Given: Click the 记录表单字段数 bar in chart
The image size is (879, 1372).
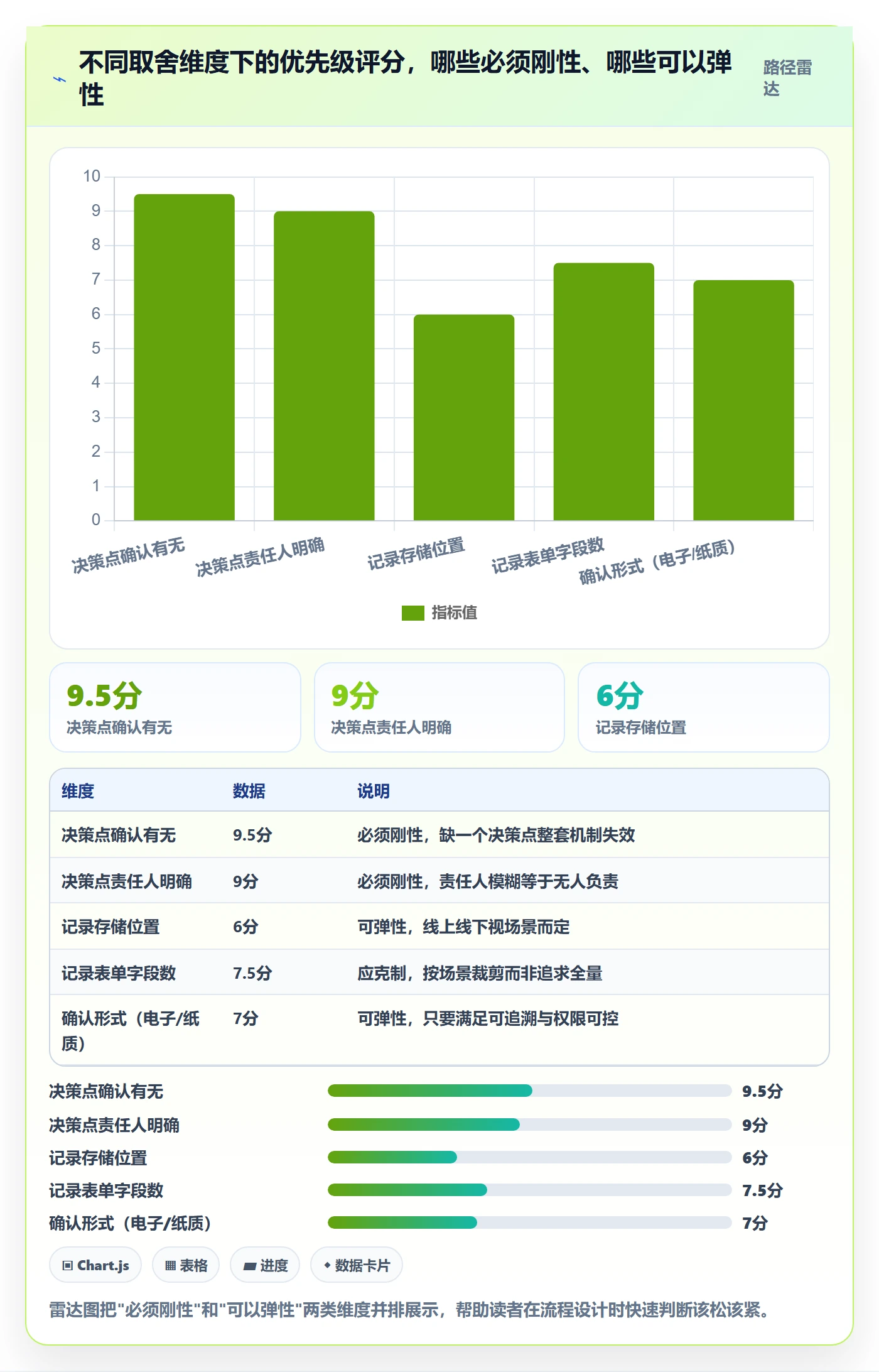Looking at the screenshot, I should [x=604, y=391].
